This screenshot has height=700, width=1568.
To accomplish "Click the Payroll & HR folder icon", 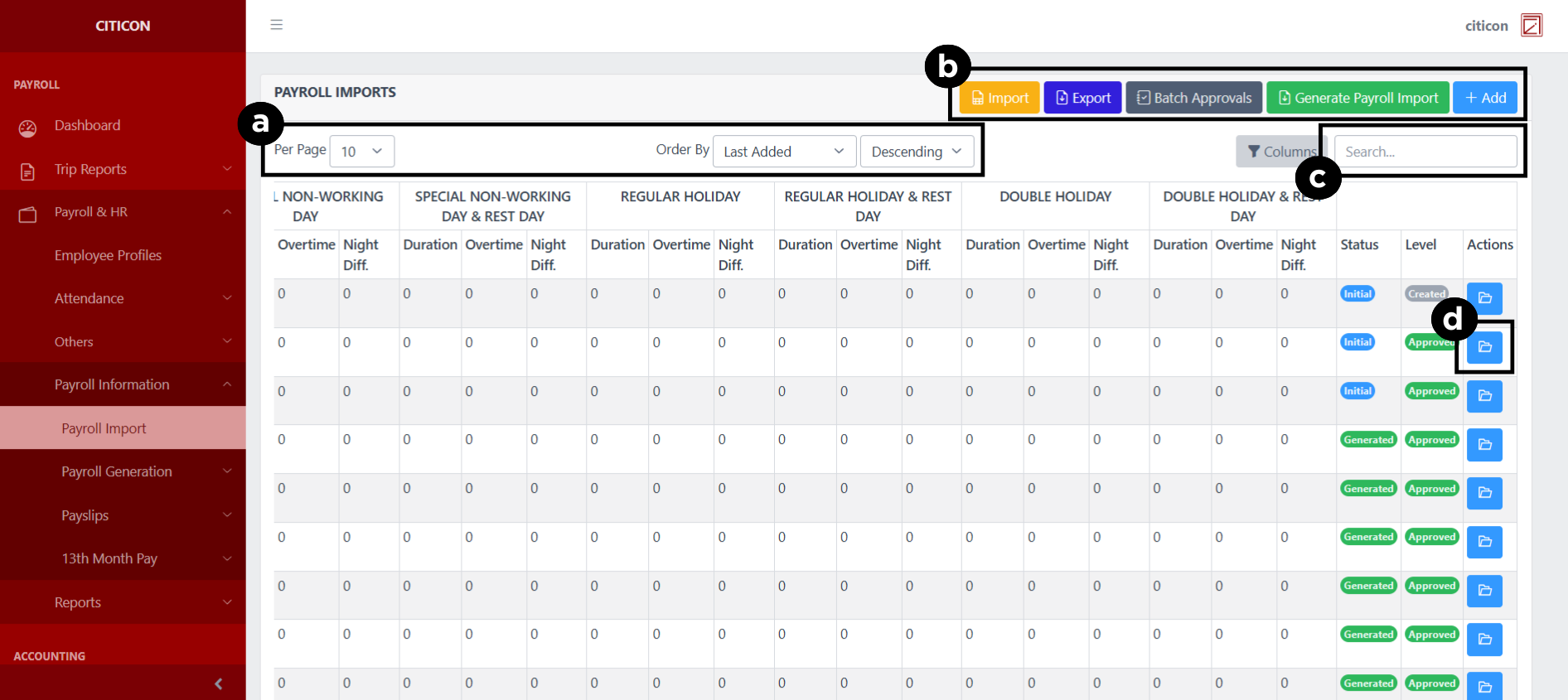I will pyautogui.click(x=27, y=215).
